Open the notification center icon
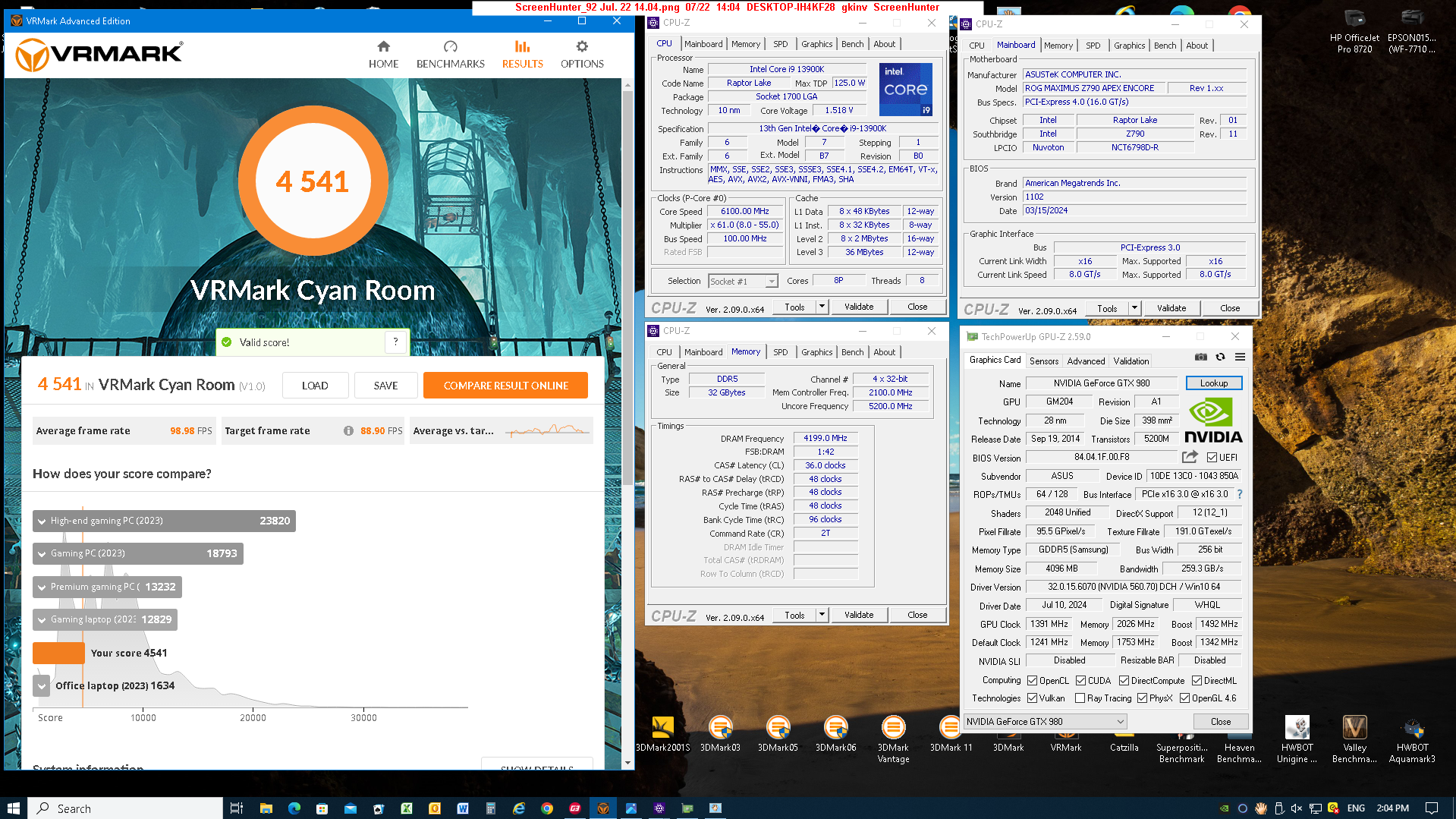The image size is (1456, 819). pyautogui.click(x=1431, y=808)
